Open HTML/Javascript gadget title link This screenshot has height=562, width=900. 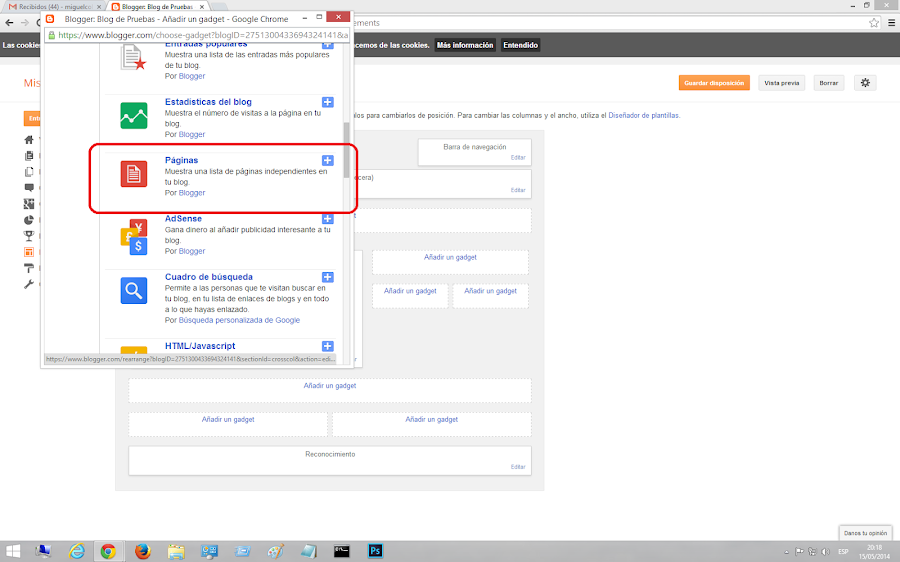coord(200,346)
